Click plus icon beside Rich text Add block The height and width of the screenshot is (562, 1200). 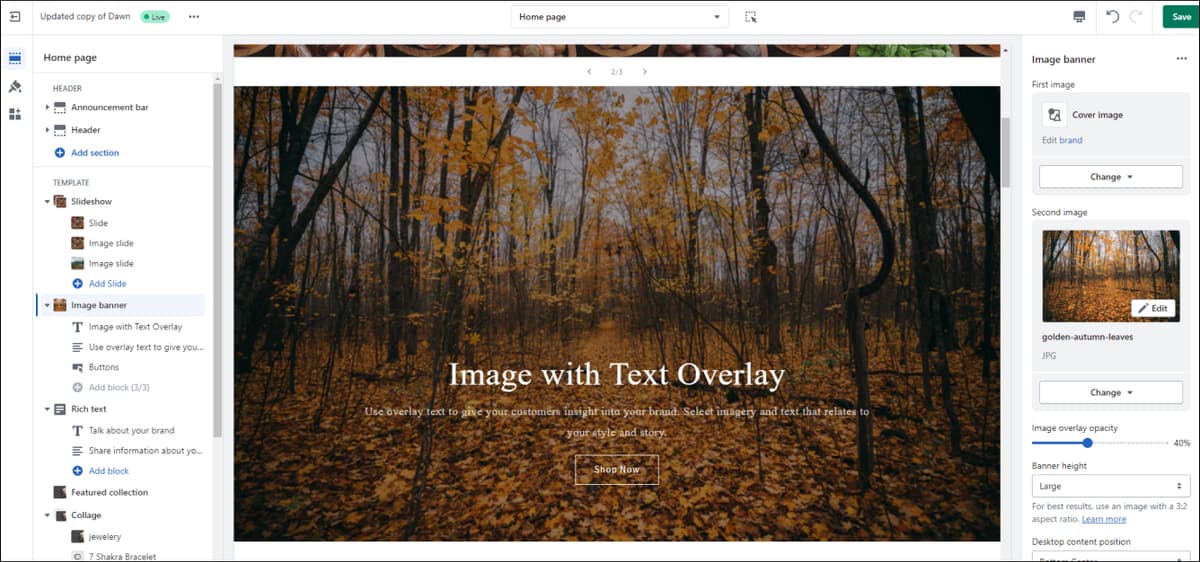pos(78,471)
